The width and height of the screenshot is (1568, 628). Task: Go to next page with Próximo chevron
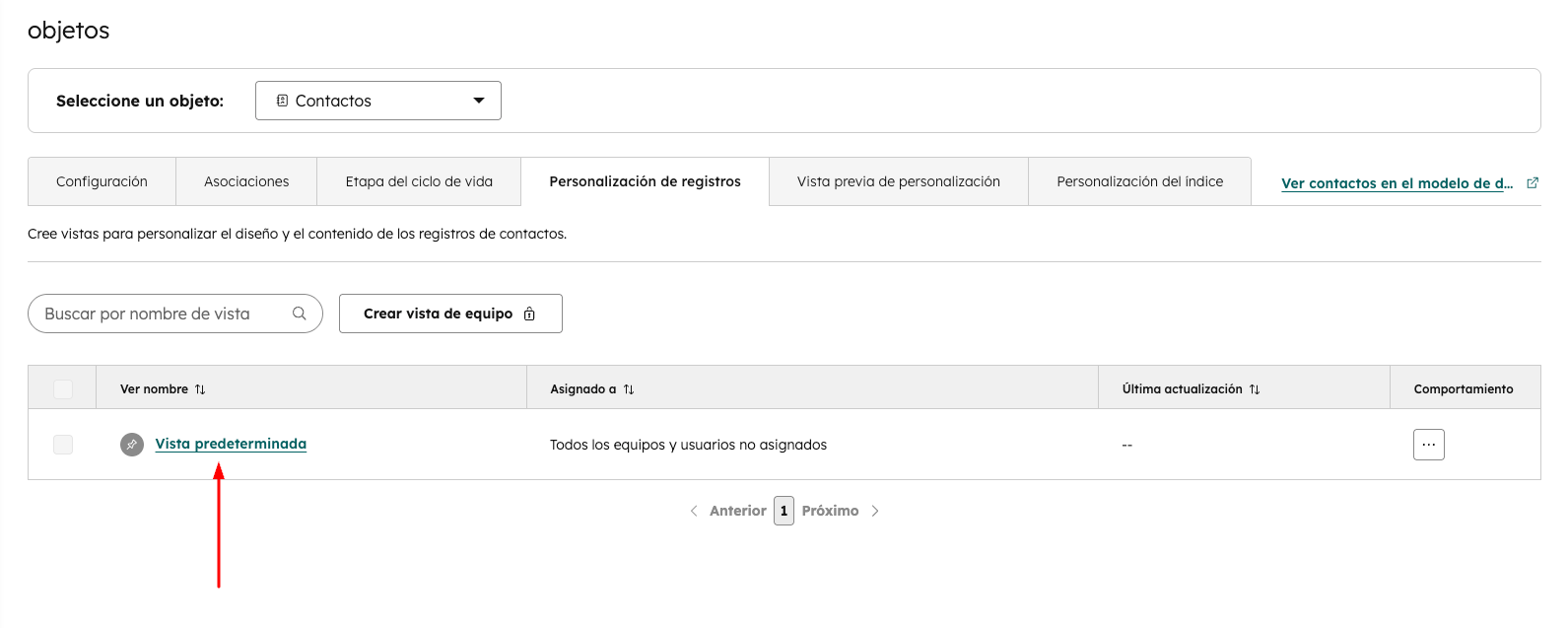click(875, 511)
